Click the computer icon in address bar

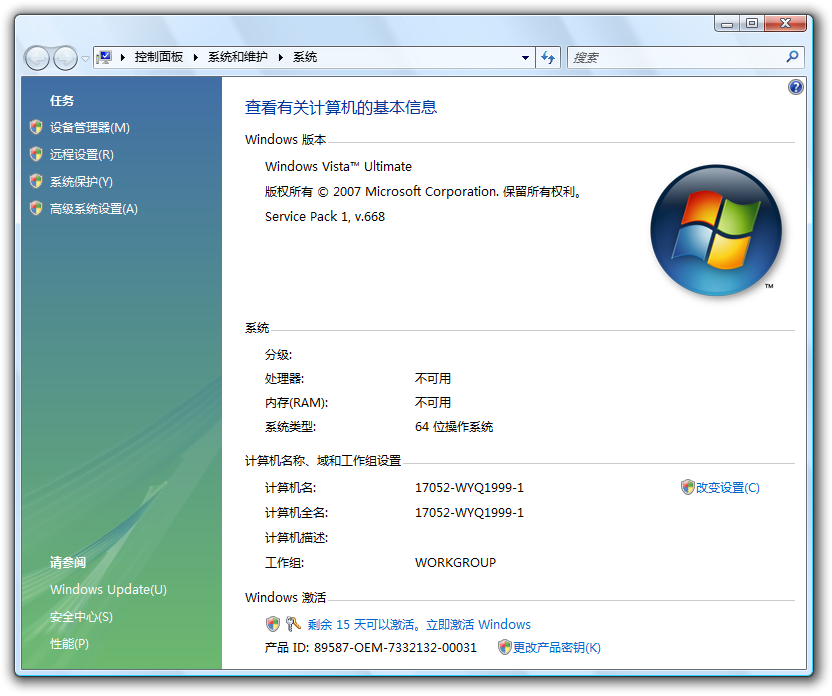point(105,57)
